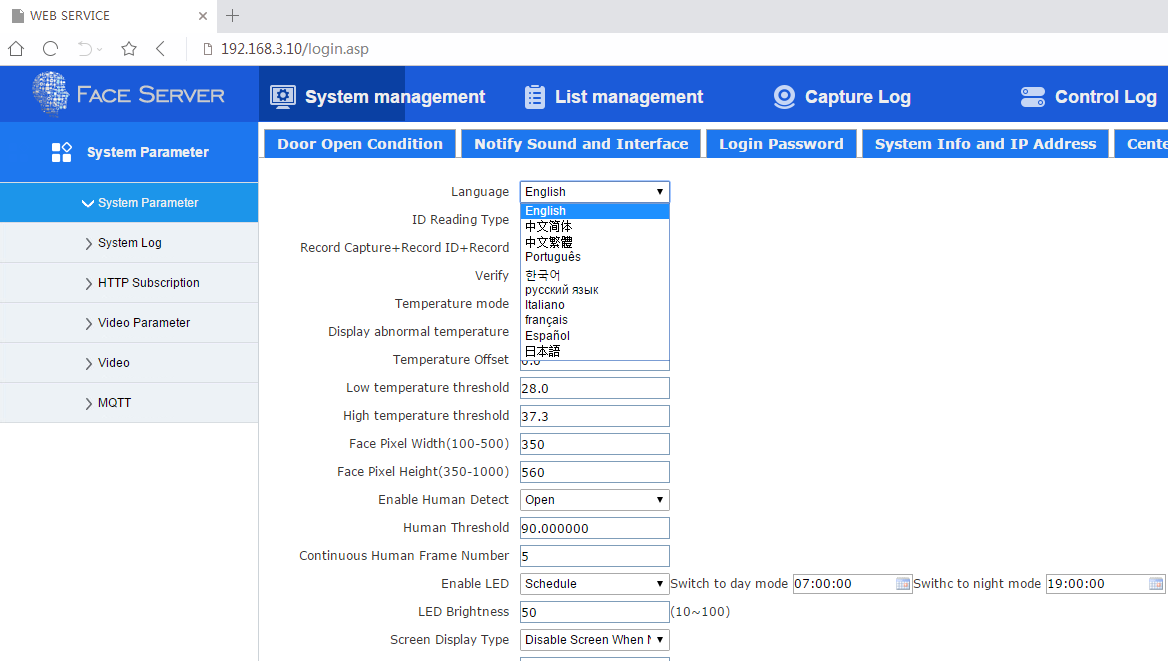Select Português from the language list
Screen dimensions: 1168x661
pyautogui.click(x=553, y=257)
